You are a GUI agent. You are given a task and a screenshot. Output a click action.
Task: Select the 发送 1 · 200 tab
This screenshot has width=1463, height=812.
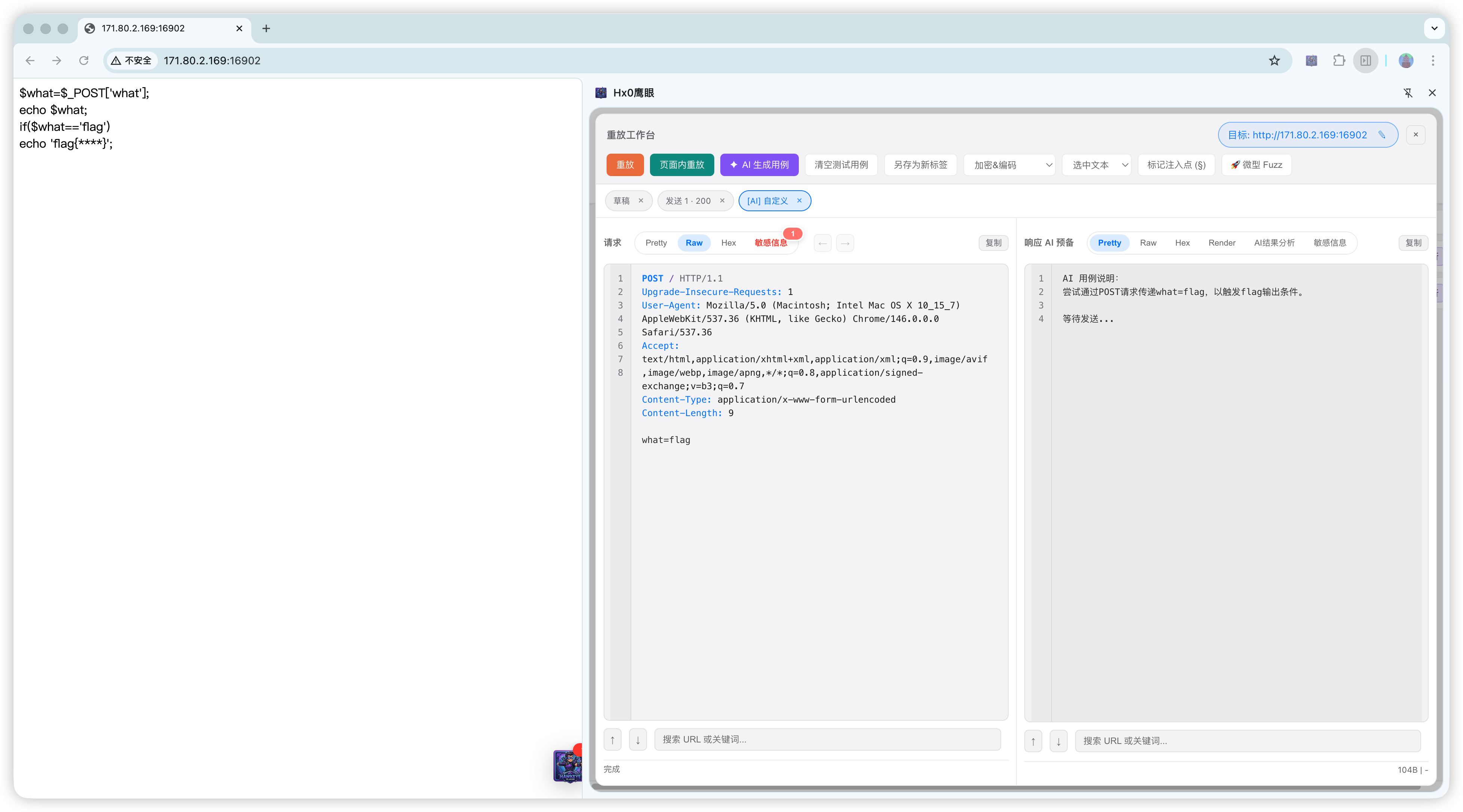coord(688,201)
